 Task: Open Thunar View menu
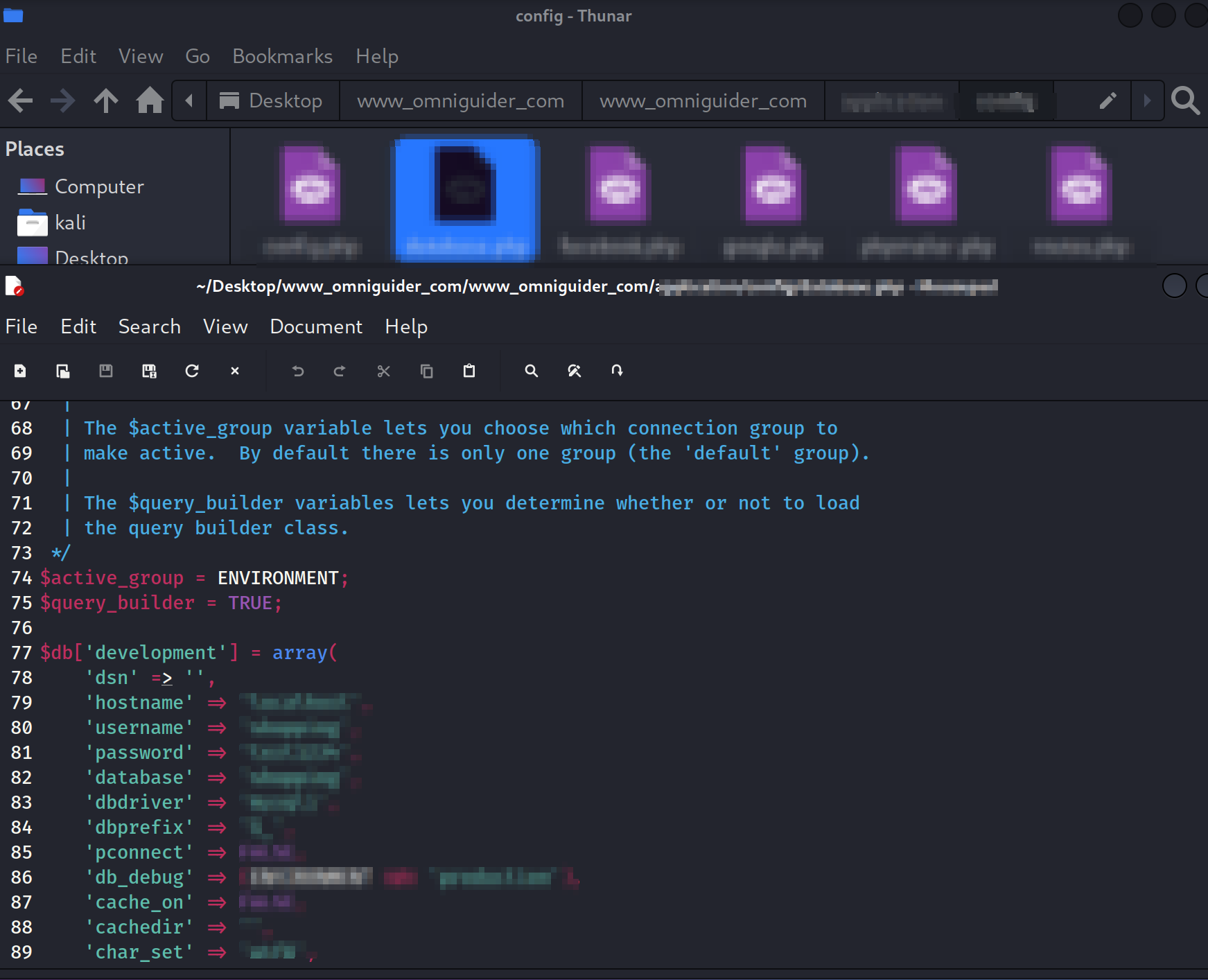pyautogui.click(x=141, y=56)
